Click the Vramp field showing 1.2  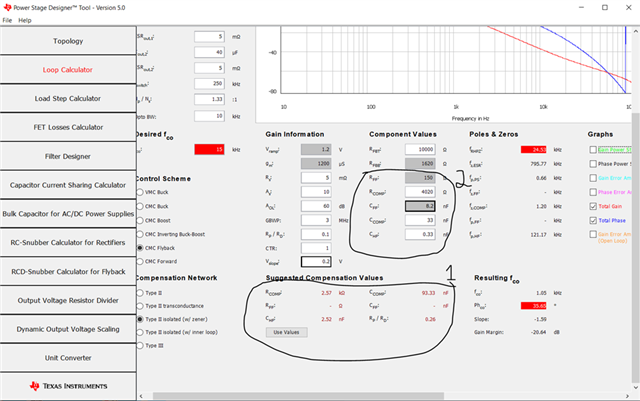click(316, 149)
